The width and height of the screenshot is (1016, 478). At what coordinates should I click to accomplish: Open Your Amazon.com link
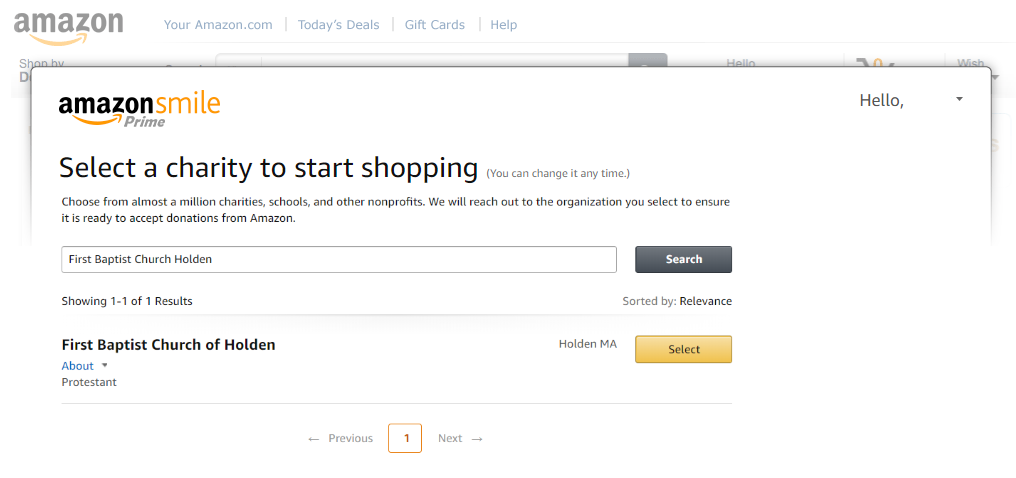(218, 25)
